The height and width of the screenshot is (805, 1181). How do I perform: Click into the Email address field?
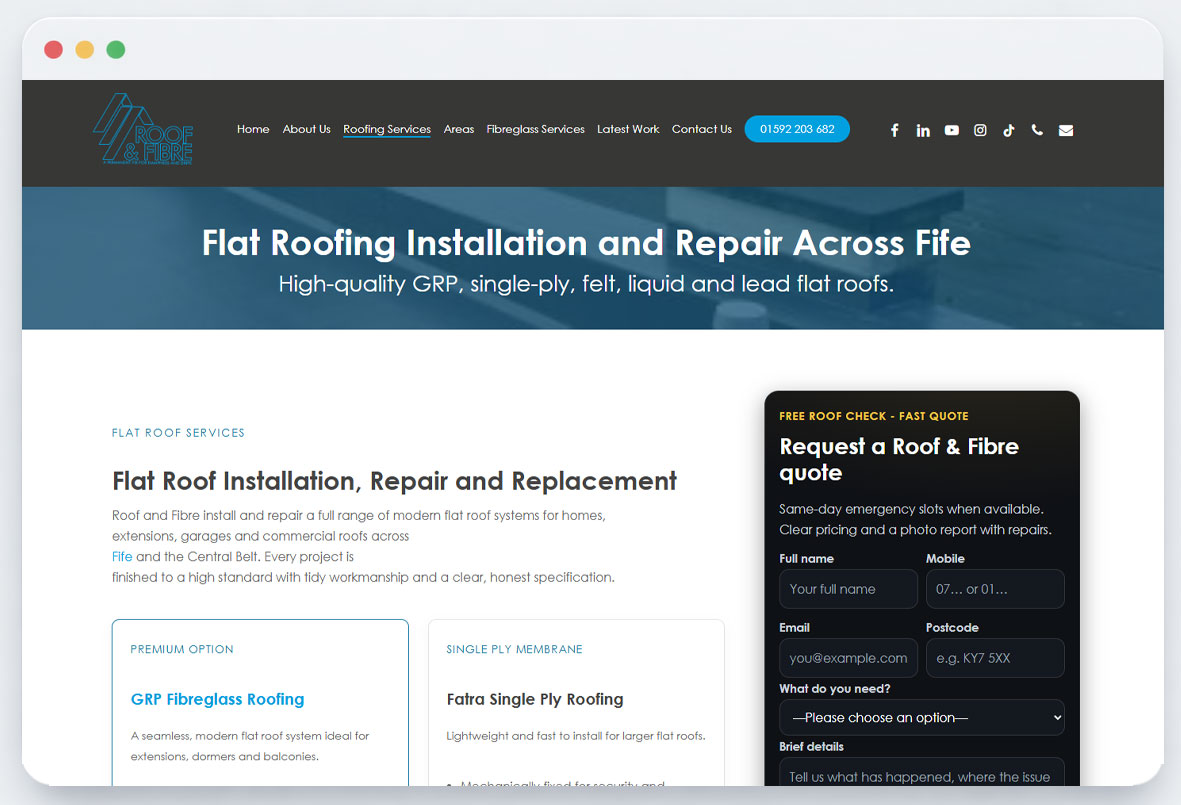click(x=848, y=658)
